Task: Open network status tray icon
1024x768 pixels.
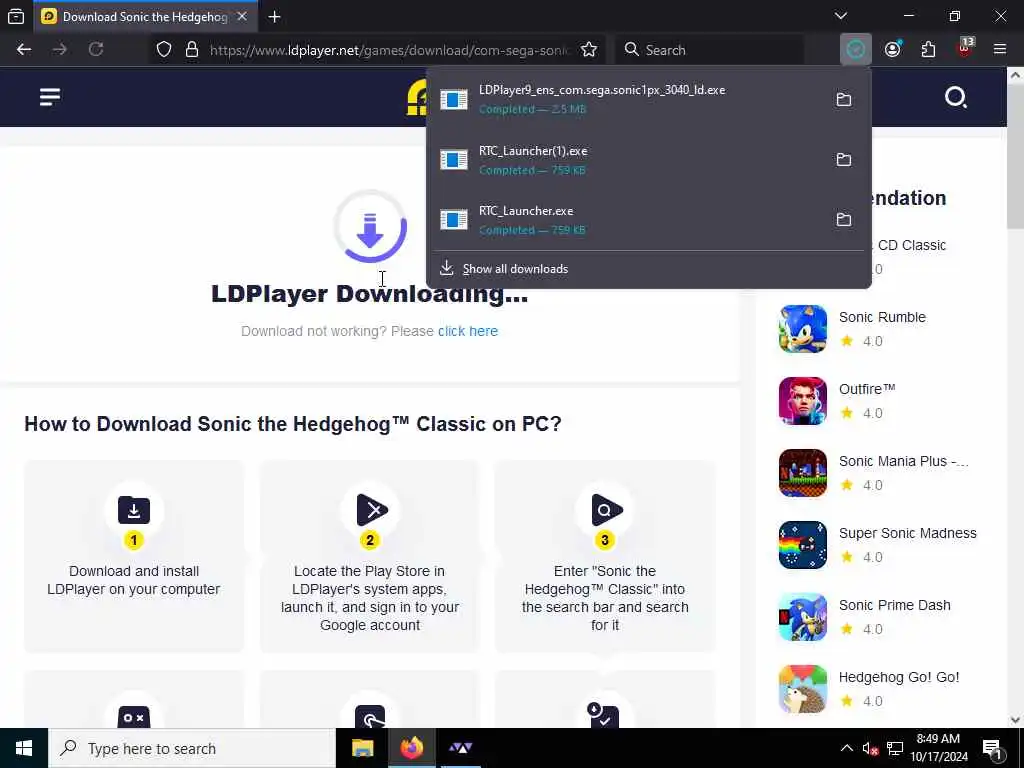Action: tap(895, 748)
